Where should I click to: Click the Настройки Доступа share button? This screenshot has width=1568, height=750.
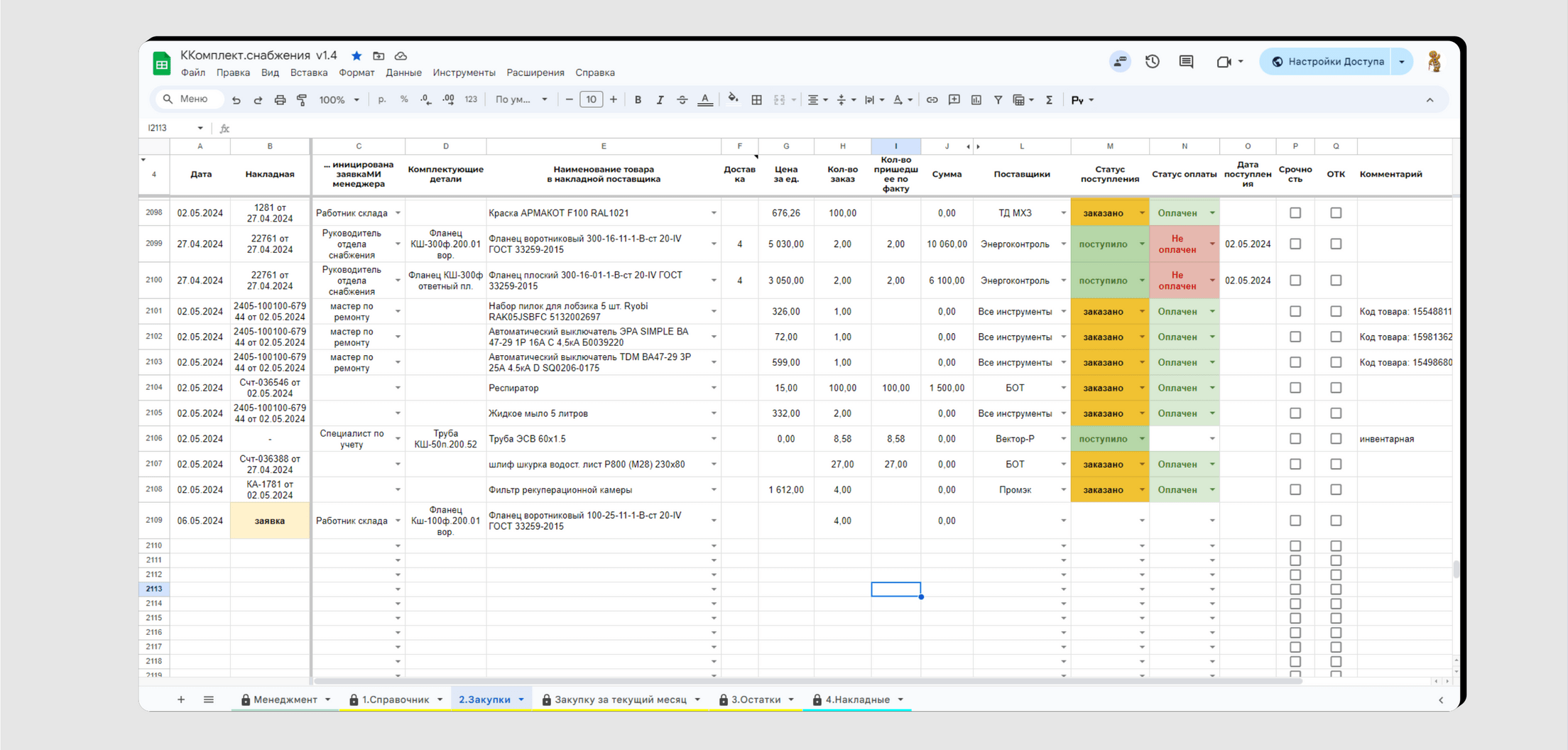[1327, 62]
